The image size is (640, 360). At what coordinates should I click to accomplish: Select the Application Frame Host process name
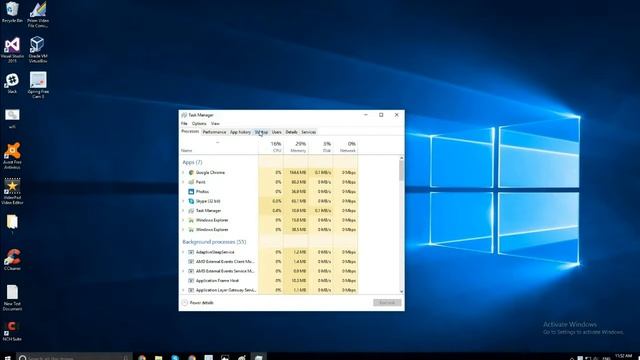[218, 281]
